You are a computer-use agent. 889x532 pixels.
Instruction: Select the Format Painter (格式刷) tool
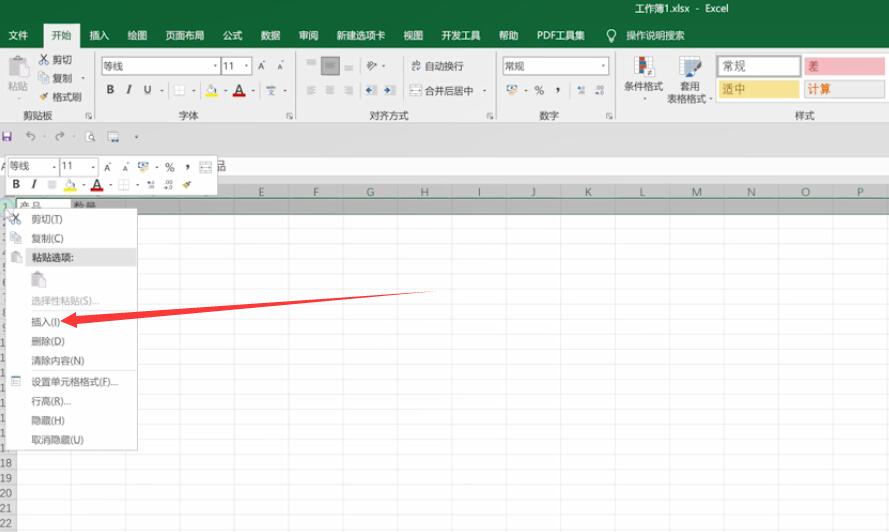click(x=61, y=97)
